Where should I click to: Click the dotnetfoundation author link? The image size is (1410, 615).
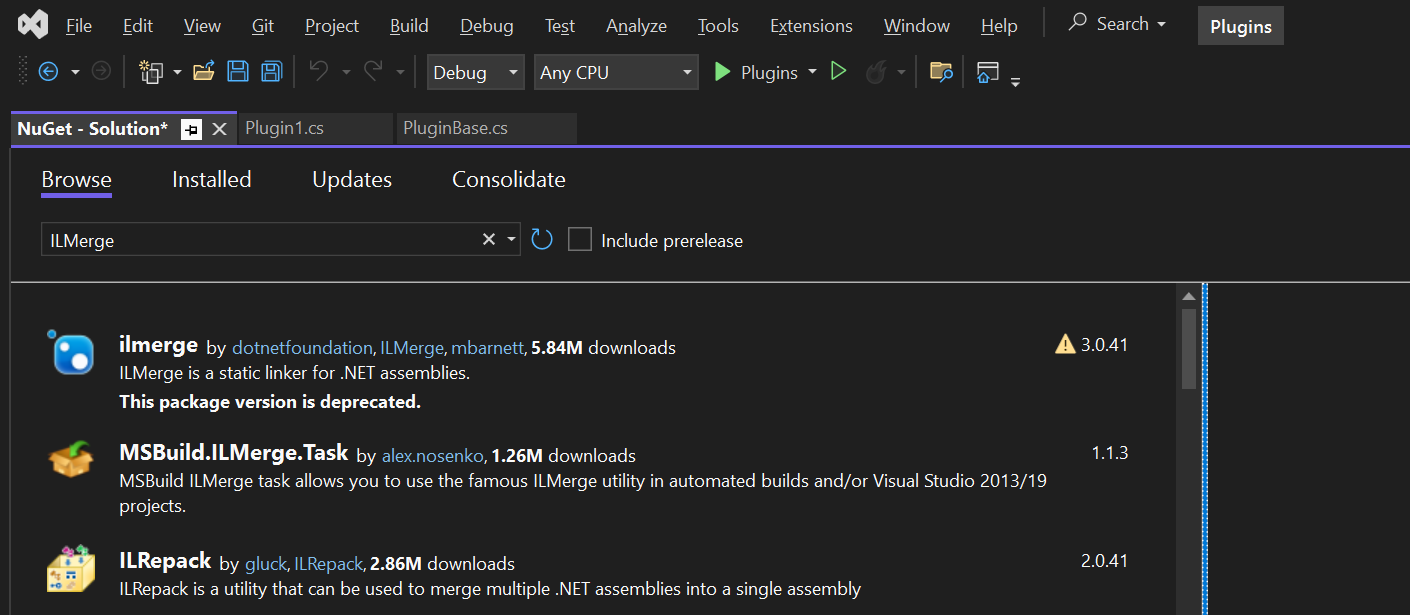point(302,348)
